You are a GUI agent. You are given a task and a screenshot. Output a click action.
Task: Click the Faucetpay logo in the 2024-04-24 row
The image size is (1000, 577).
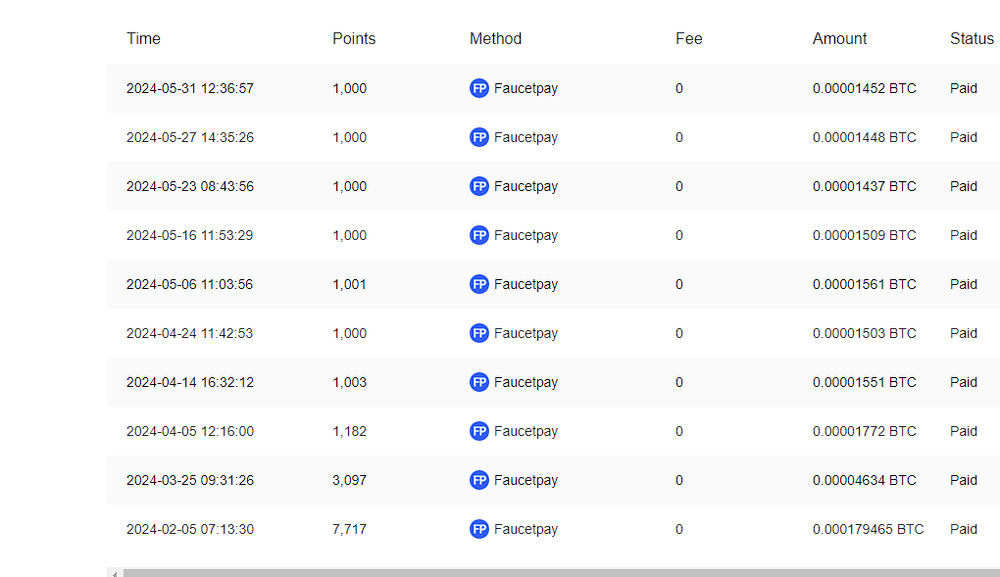(x=479, y=333)
